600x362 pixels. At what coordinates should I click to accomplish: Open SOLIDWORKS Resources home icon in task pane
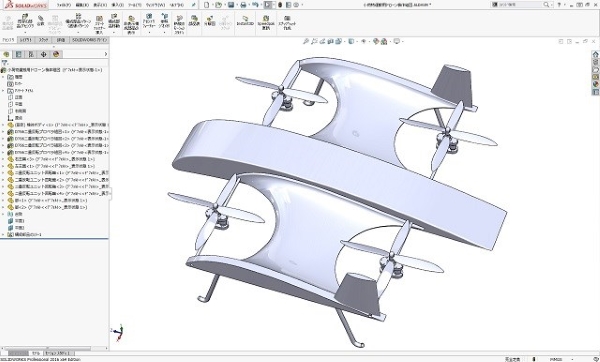point(595,54)
